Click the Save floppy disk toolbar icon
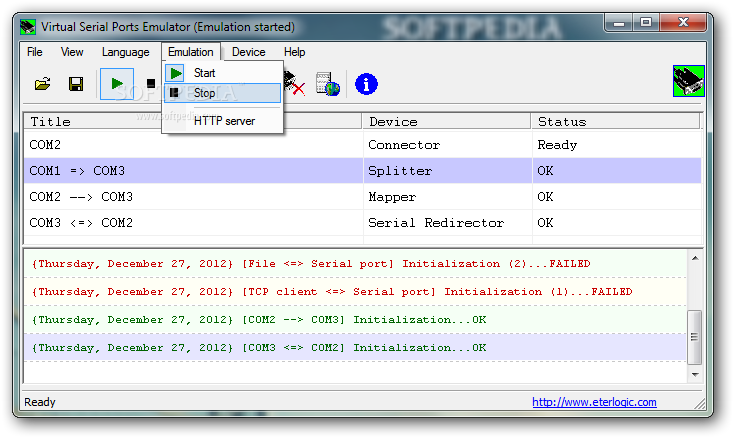Viewport: 734px width, 438px height. tap(76, 84)
